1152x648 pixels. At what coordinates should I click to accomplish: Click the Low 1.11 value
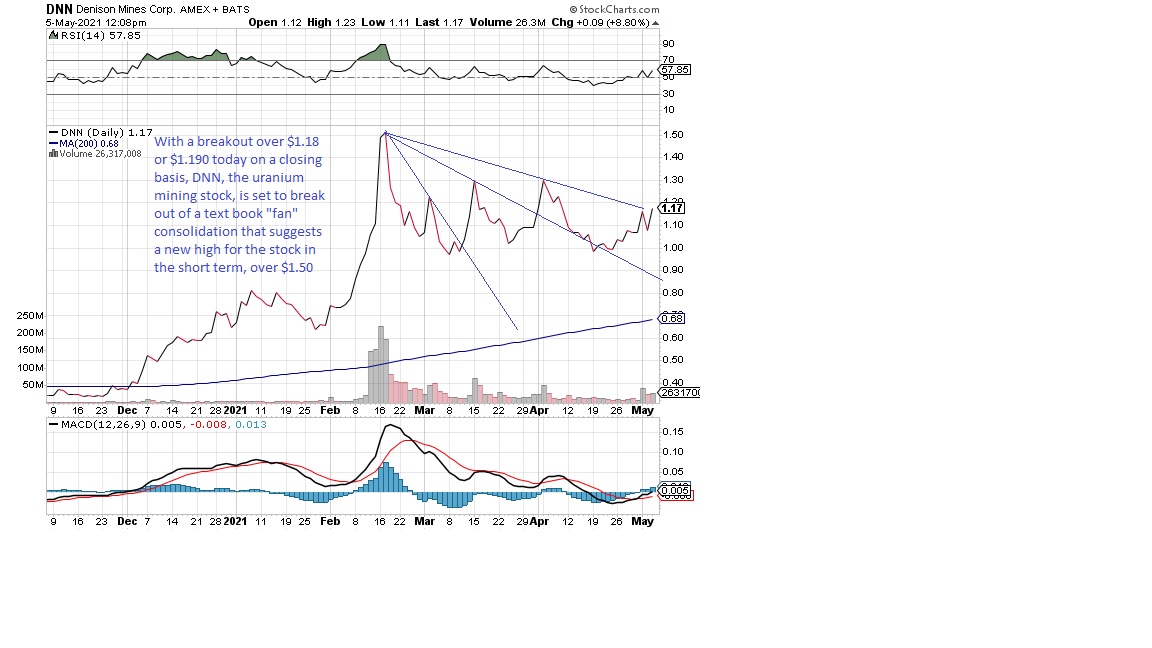[386, 22]
